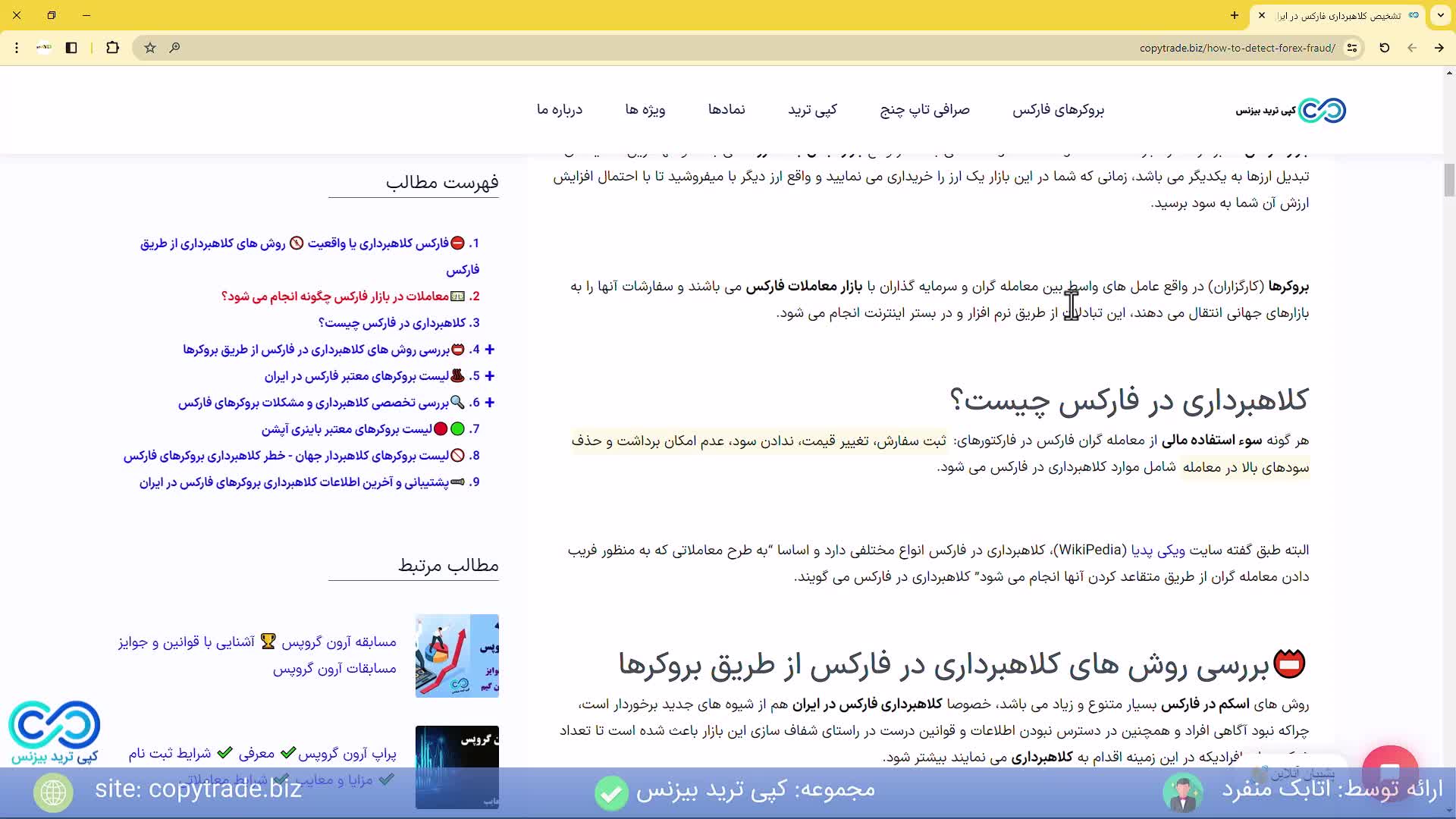This screenshot has height=819, width=1456.
Task: Follow the ویکی پدیا link in paragraph
Action: 1157,551
